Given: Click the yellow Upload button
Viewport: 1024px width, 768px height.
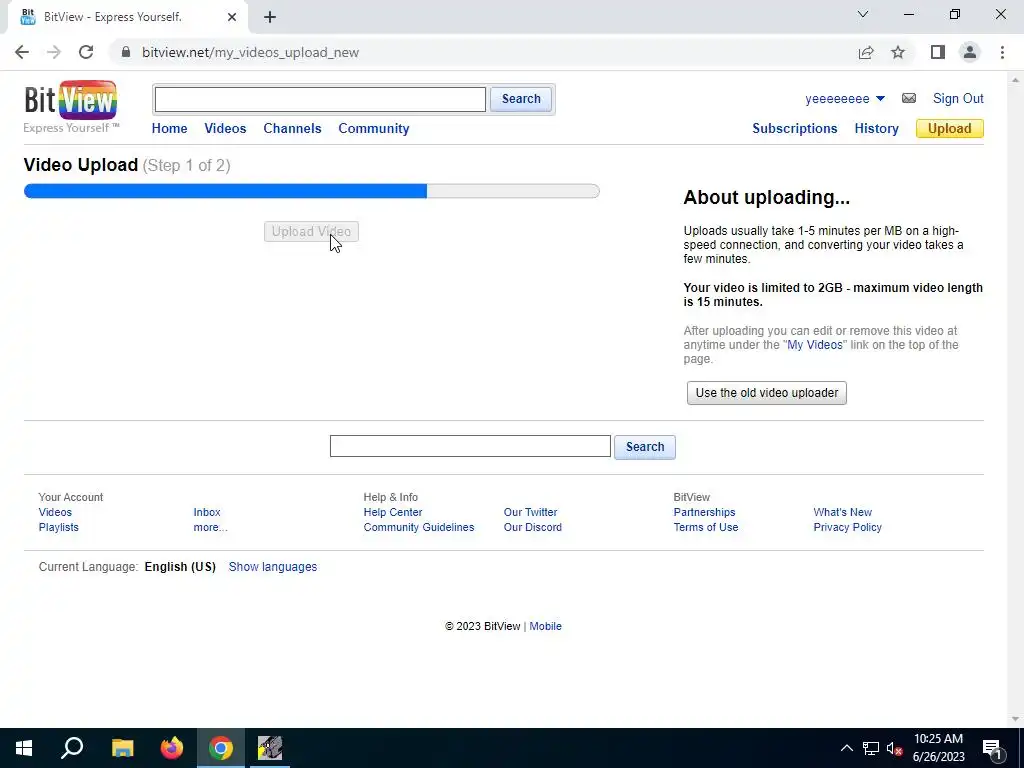Looking at the screenshot, I should click(x=950, y=129).
